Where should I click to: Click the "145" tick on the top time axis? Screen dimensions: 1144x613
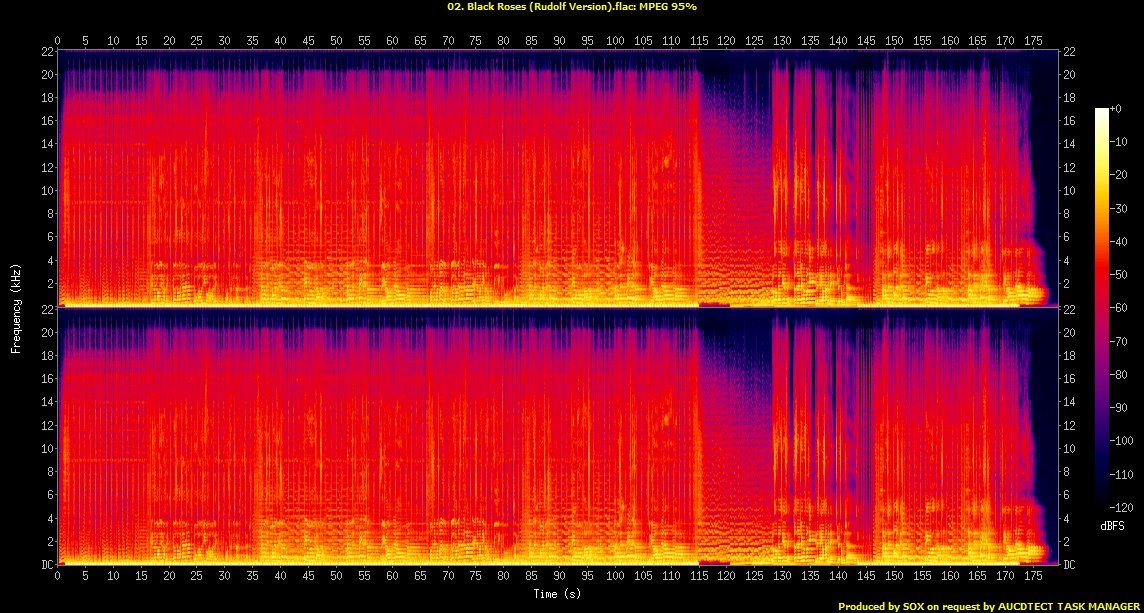coord(866,41)
